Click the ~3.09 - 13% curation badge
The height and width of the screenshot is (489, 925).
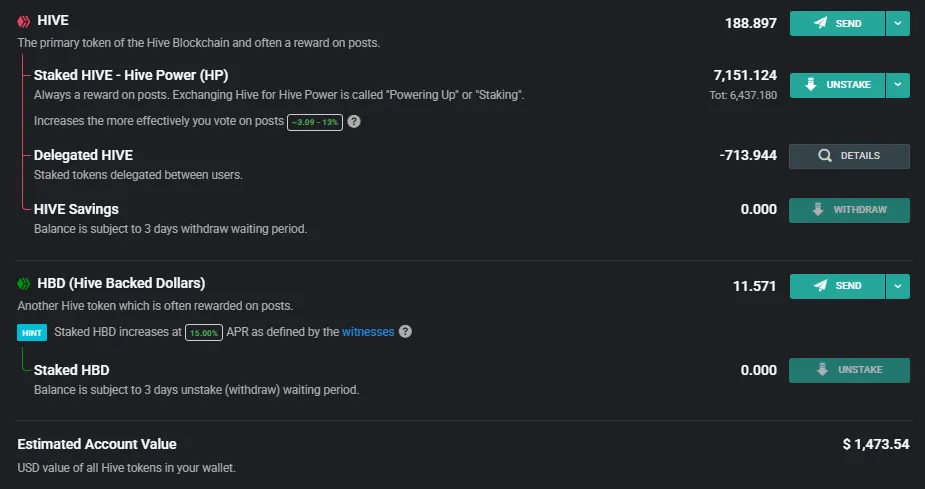tap(315, 122)
